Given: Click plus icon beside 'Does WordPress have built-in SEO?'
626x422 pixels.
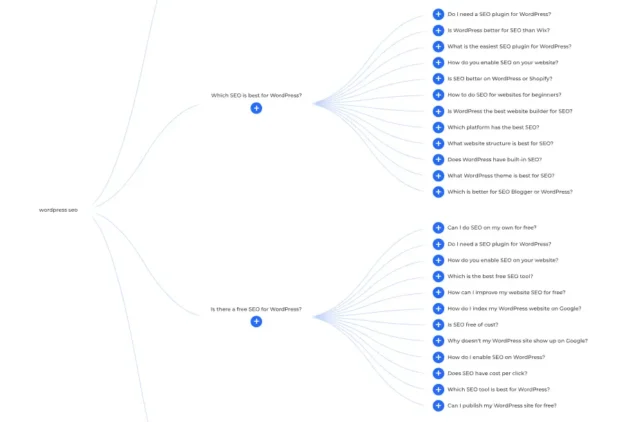Looking at the screenshot, I should click(438, 160).
